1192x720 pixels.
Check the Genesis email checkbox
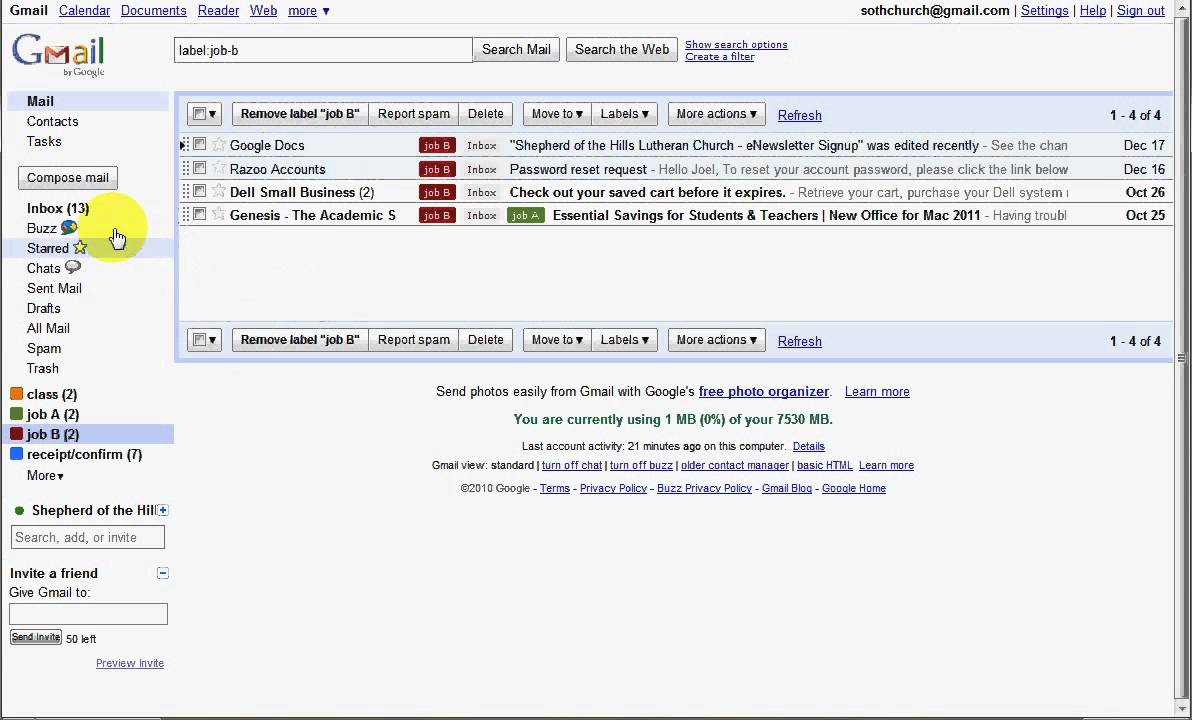pos(199,214)
